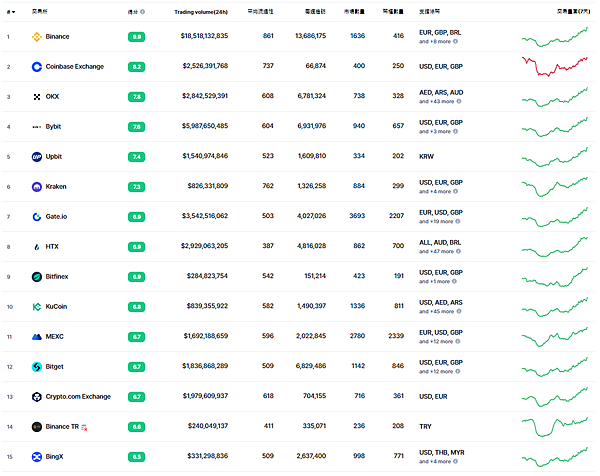The height and width of the screenshot is (476, 600).
Task: Click Binance's 9.9 score badge
Action: tap(137, 37)
